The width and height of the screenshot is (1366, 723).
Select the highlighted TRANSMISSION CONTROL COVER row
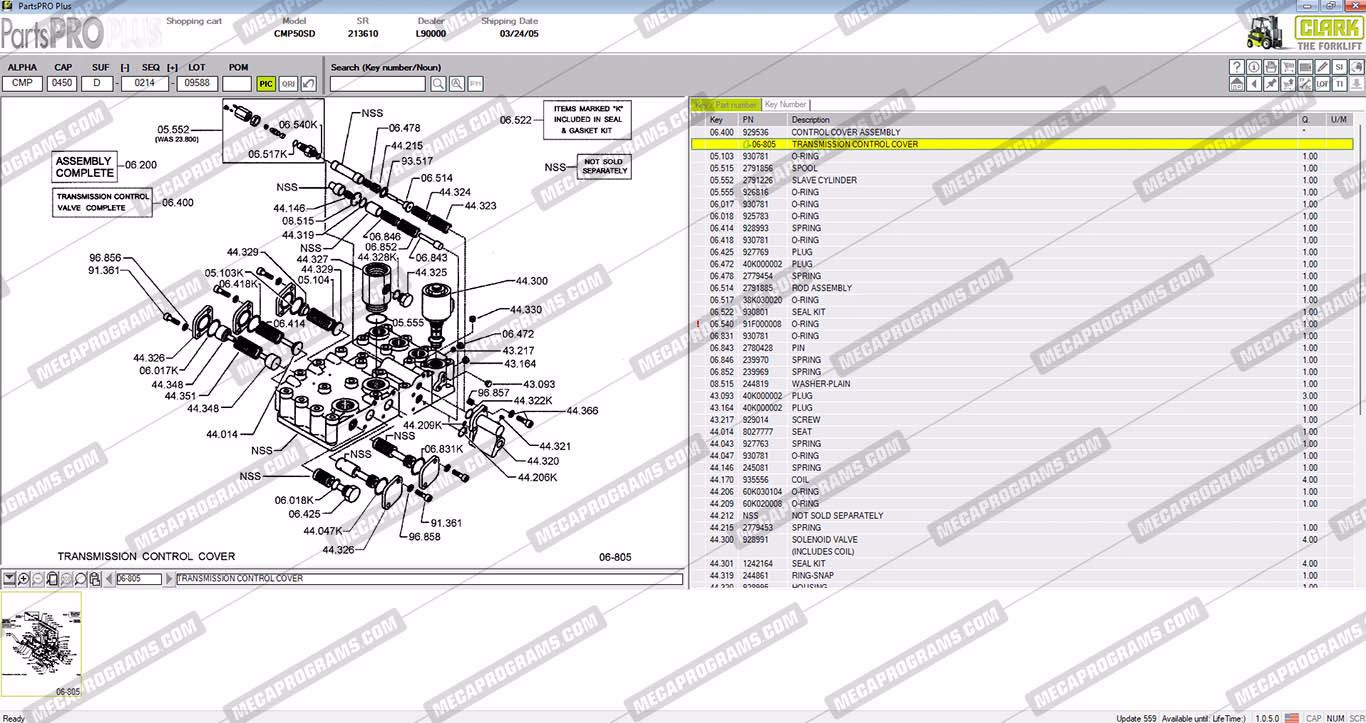1022,144
